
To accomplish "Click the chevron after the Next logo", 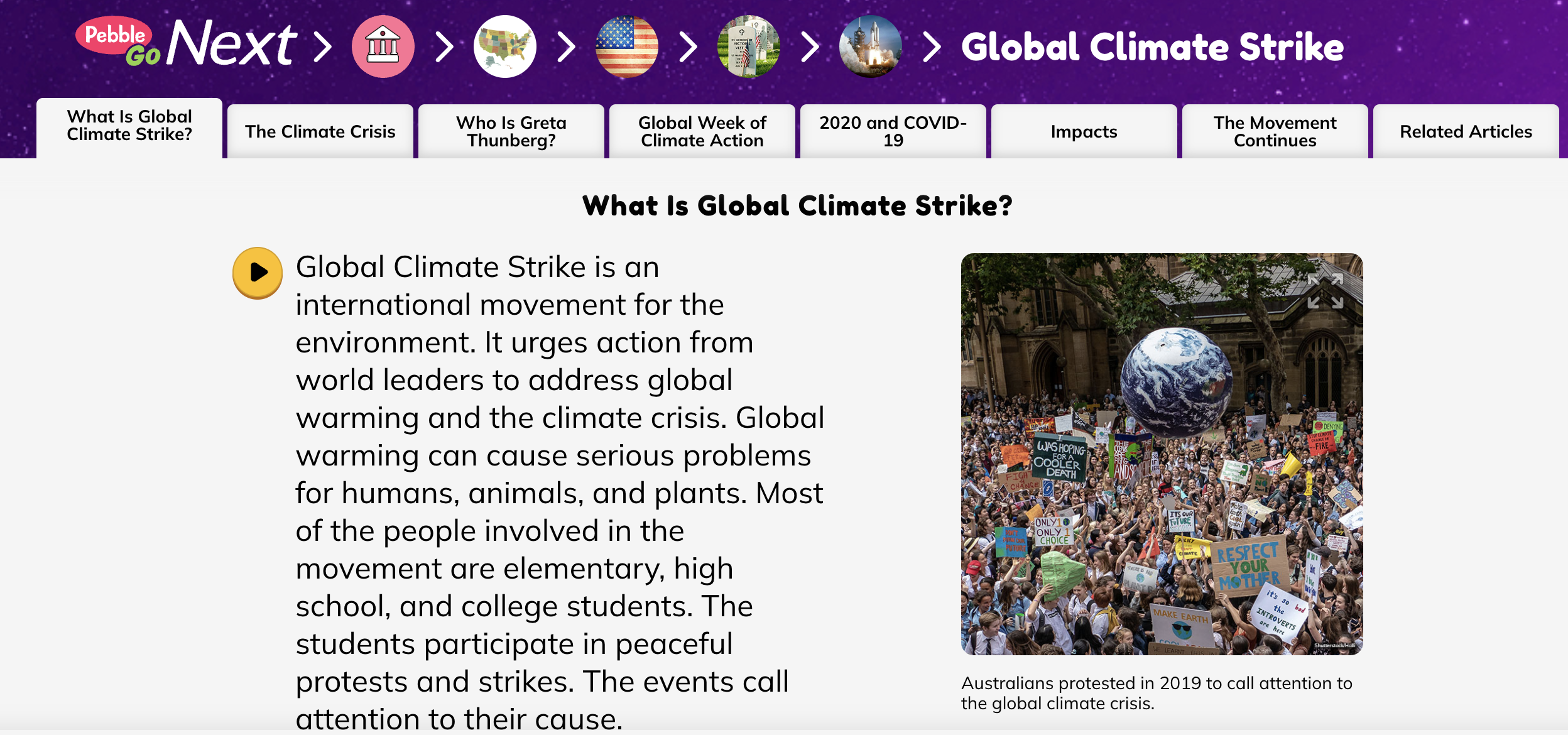I will click(323, 46).
